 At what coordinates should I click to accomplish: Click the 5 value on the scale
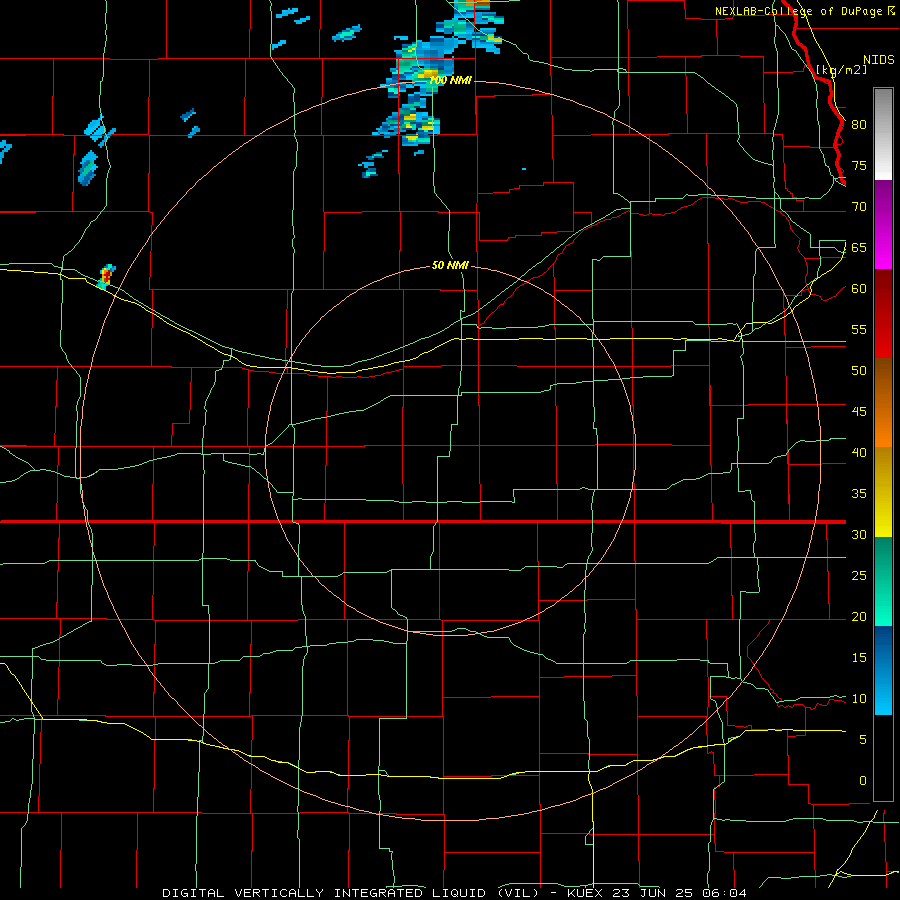(x=863, y=739)
